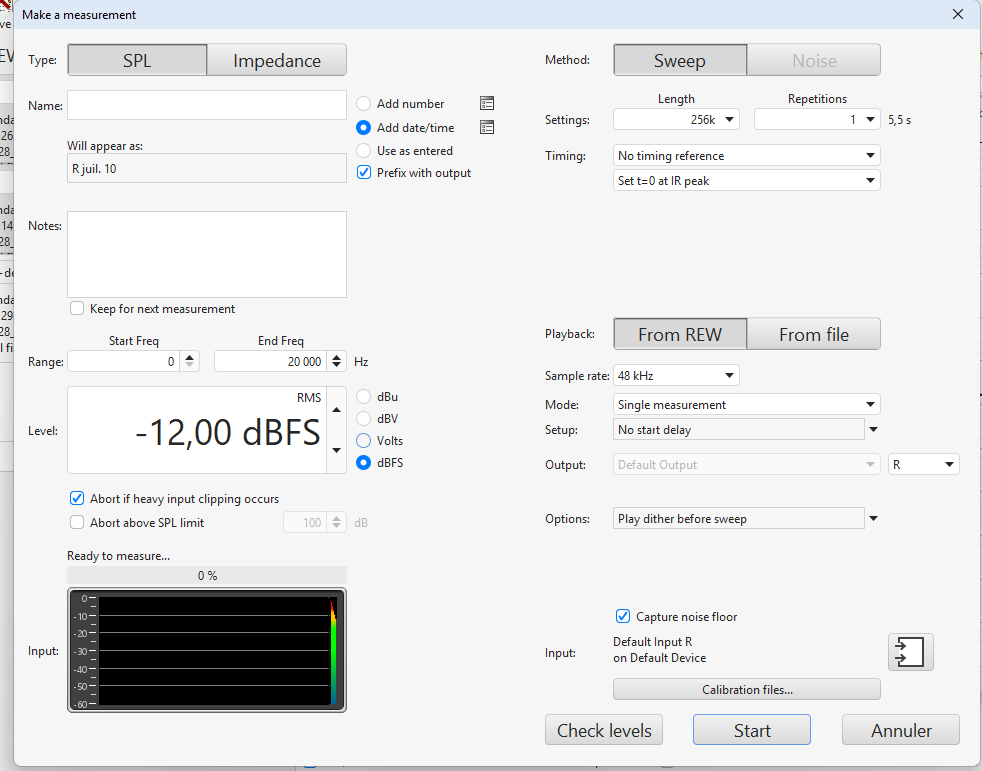The height and width of the screenshot is (771, 982).
Task: Open the Add number settings icon
Action: pyautogui.click(x=487, y=103)
